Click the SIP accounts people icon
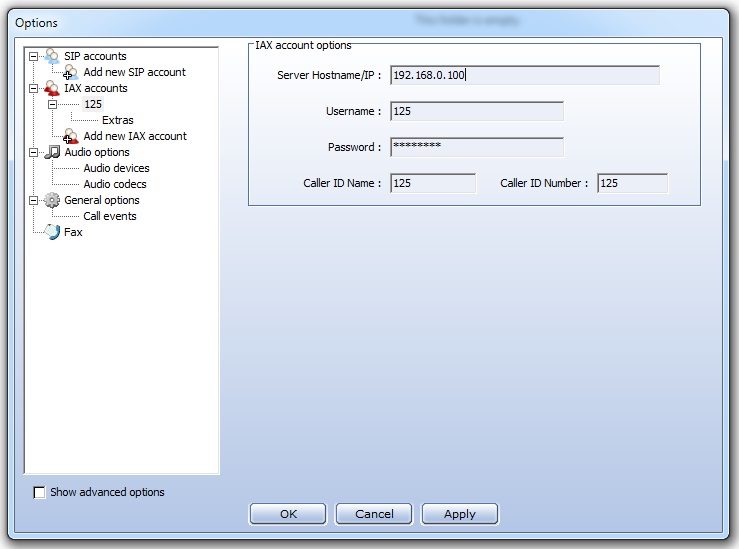The image size is (739, 549). tap(52, 56)
